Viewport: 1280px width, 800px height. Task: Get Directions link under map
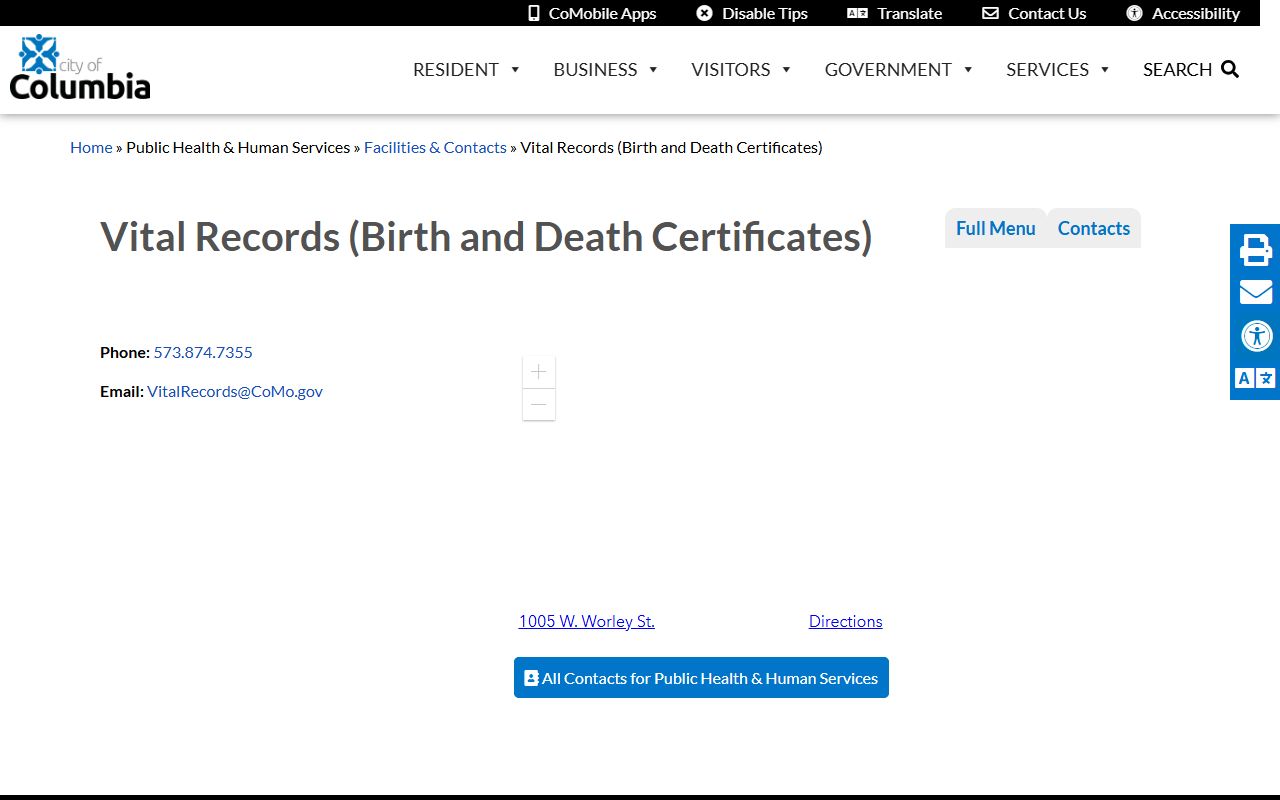pyautogui.click(x=845, y=621)
